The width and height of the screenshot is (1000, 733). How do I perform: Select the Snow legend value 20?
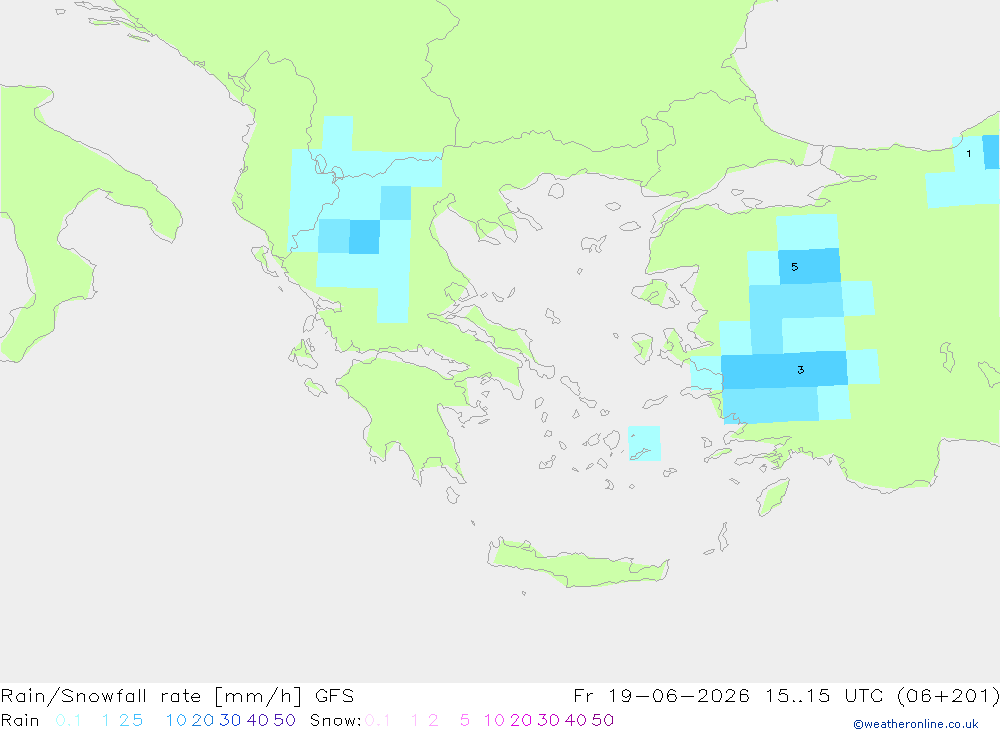click(x=521, y=720)
